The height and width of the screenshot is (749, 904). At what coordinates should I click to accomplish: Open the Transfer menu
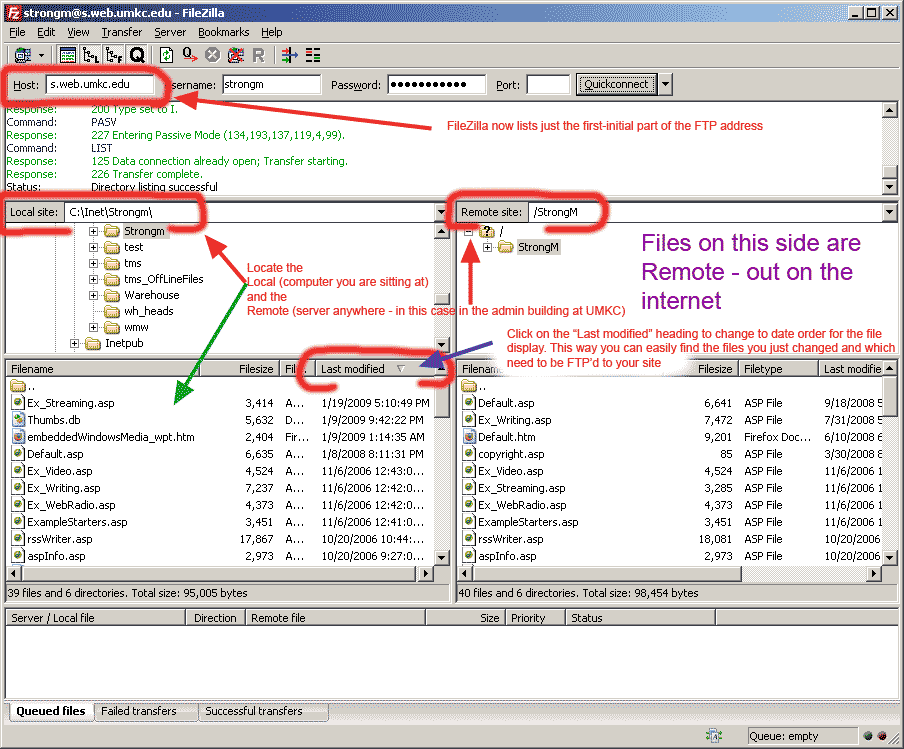(122, 32)
